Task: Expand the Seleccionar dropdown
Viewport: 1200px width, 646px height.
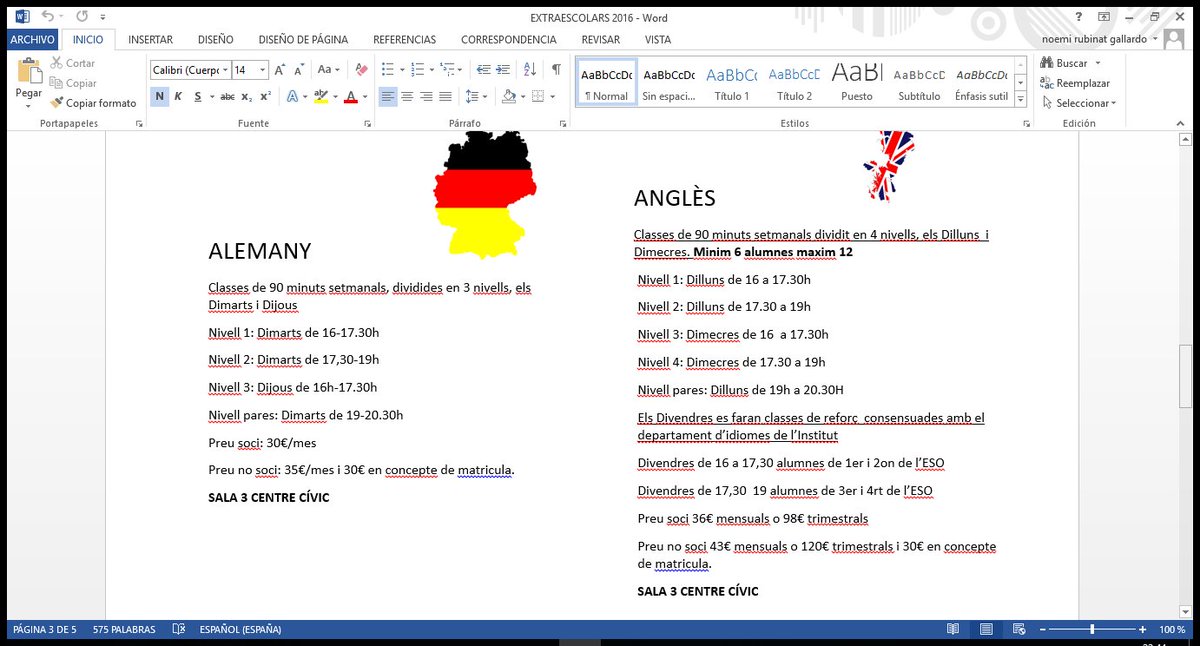Action: (x=1078, y=103)
